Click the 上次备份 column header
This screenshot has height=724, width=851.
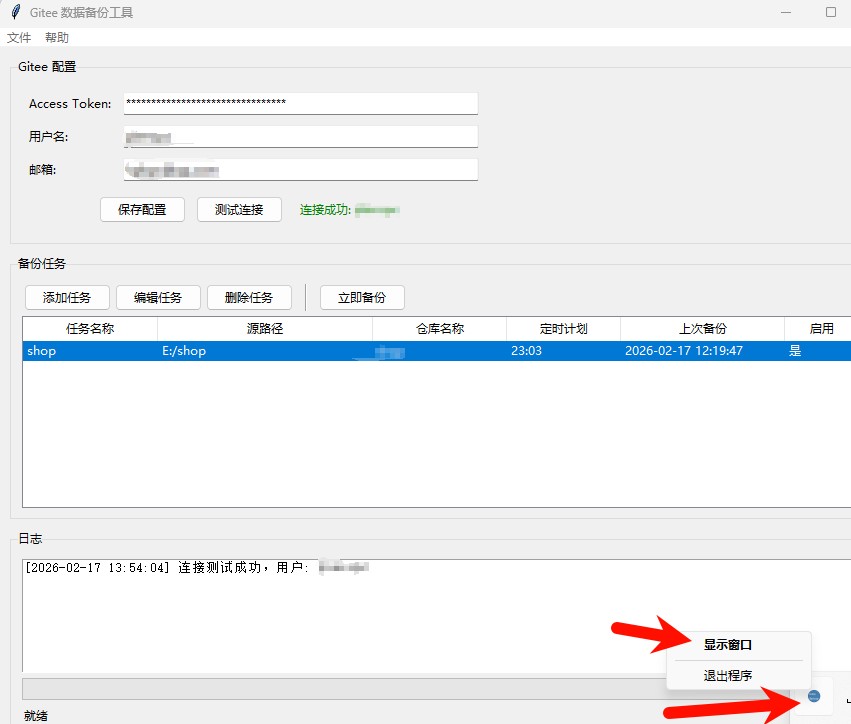tap(702, 329)
